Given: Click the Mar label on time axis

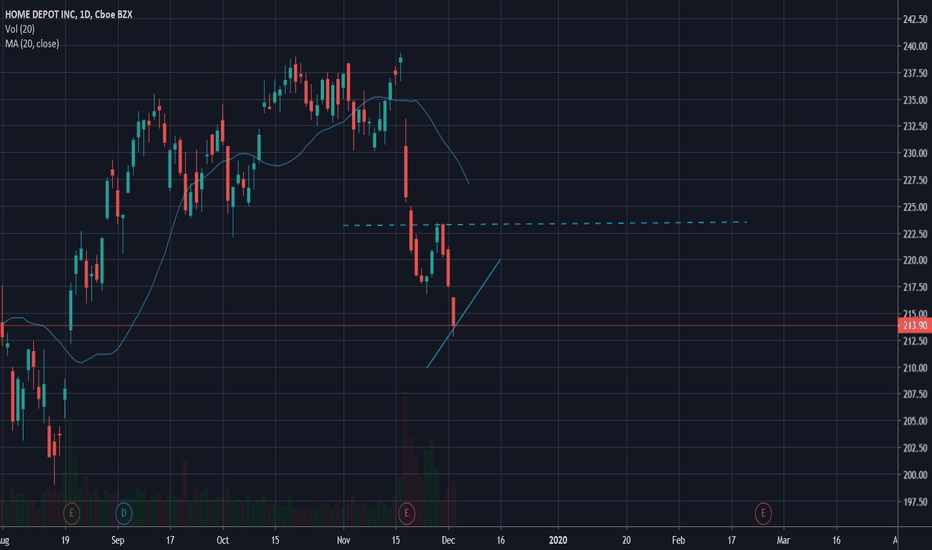Looking at the screenshot, I should point(783,540).
